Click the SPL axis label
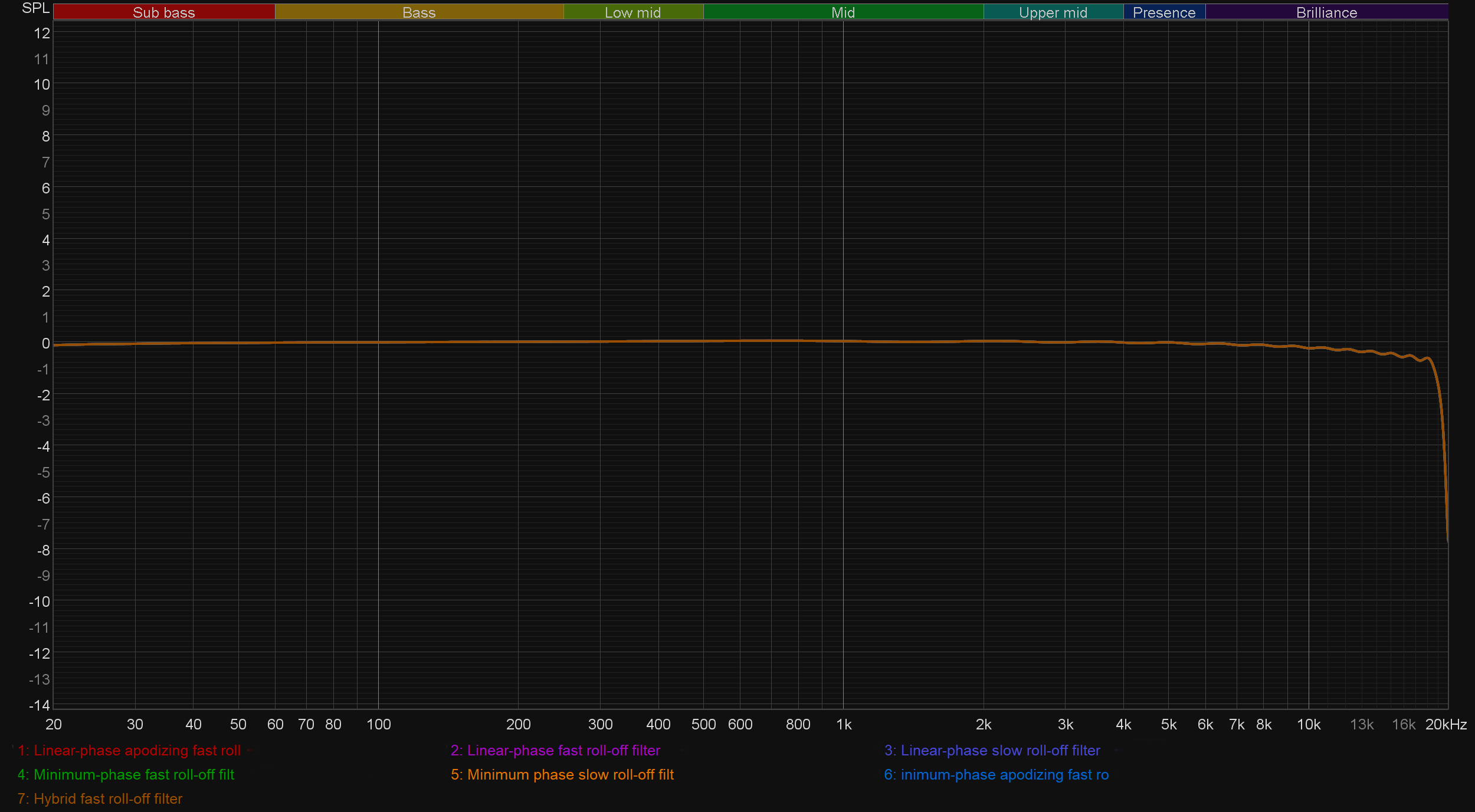The image size is (1475, 812). point(35,8)
